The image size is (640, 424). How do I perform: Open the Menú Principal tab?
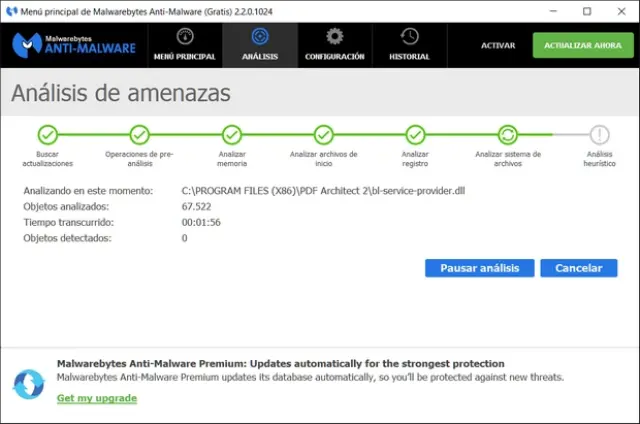tap(185, 45)
